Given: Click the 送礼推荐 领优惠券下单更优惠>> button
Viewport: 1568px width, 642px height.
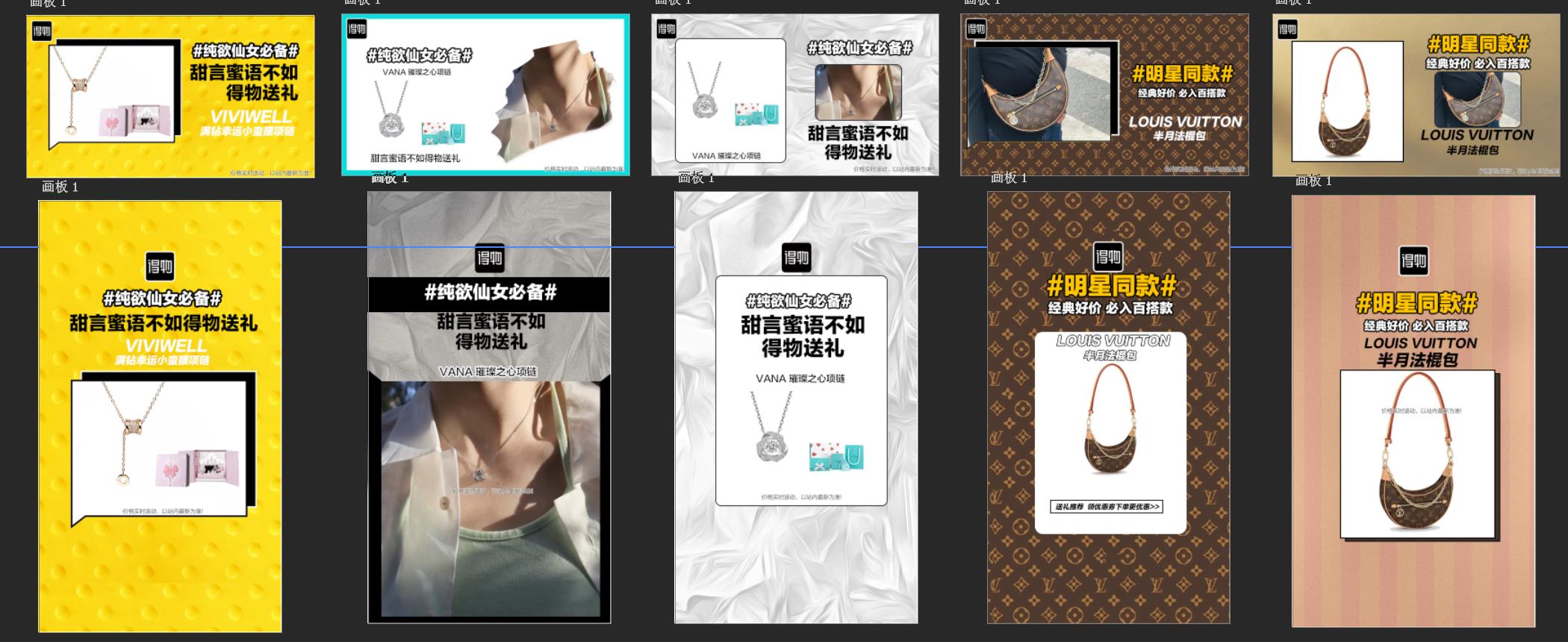Looking at the screenshot, I should point(1107,507).
